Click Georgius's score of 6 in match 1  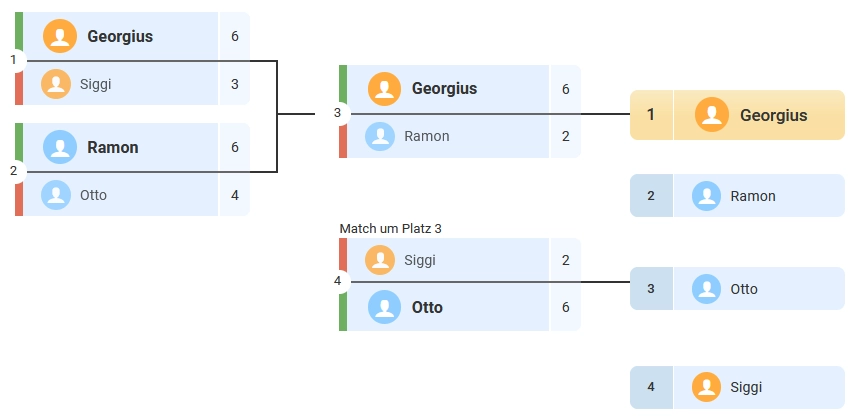tap(235, 37)
